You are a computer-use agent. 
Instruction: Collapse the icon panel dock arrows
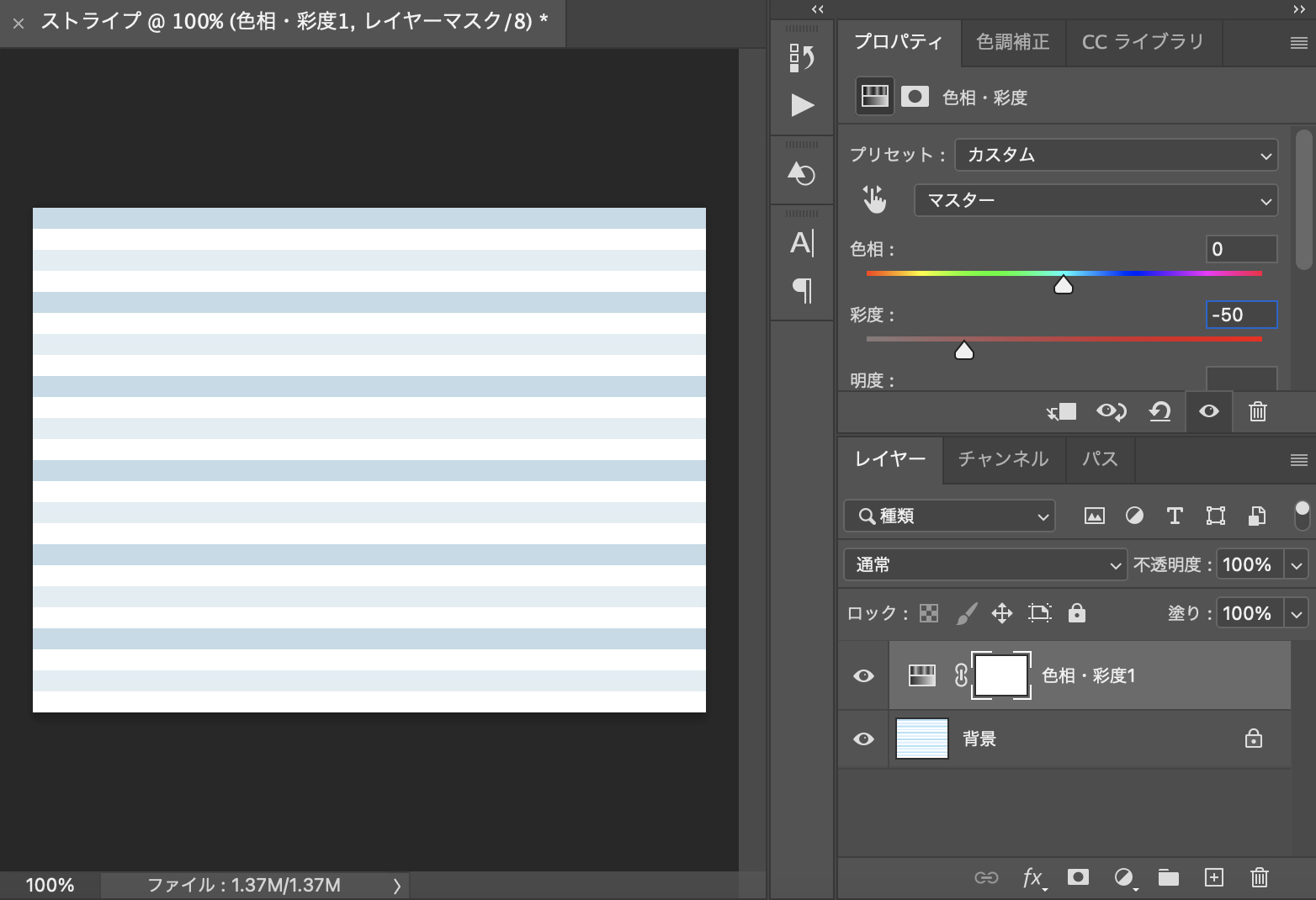coord(817,9)
